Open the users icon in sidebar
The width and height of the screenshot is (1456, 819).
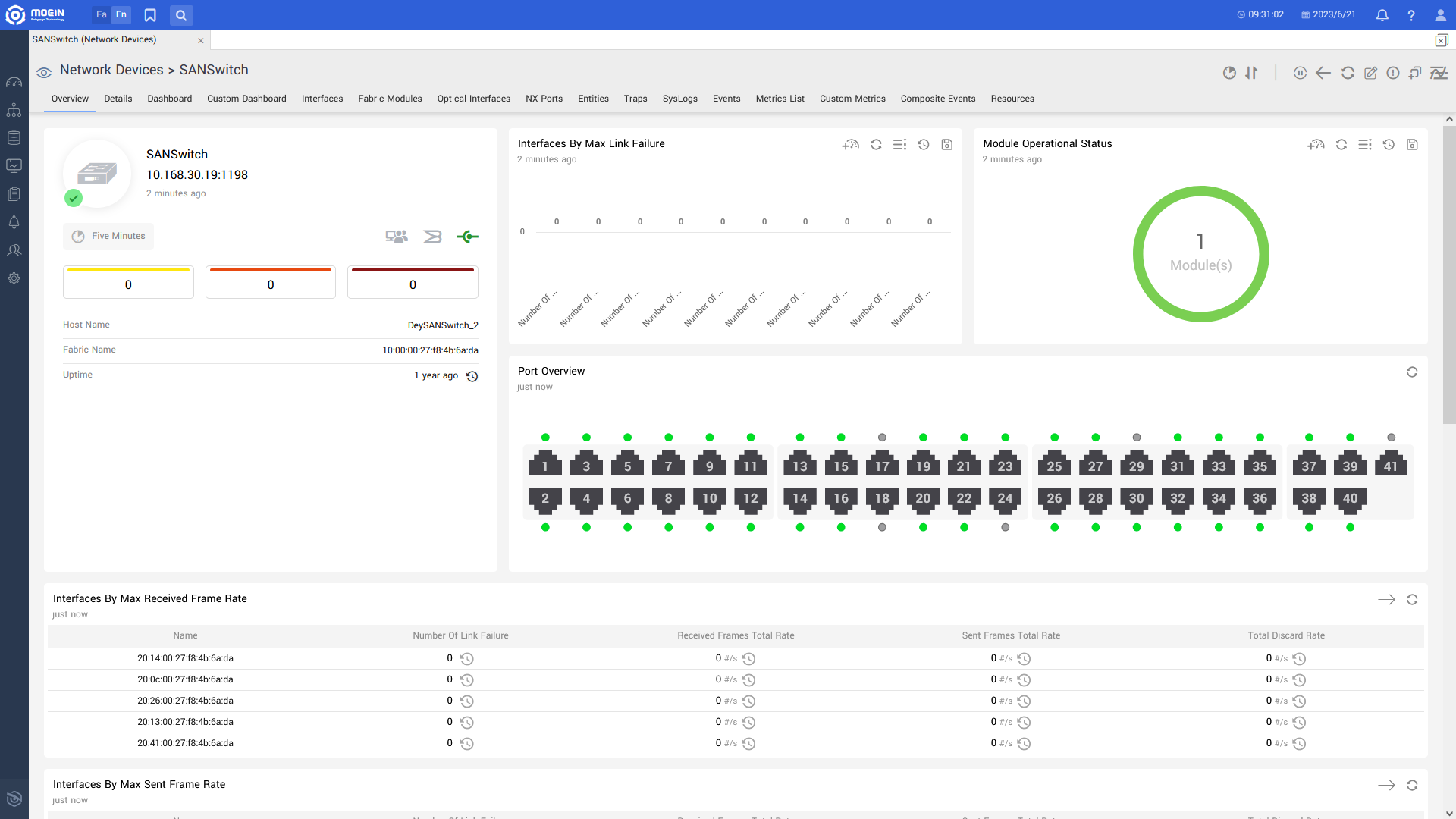14,250
